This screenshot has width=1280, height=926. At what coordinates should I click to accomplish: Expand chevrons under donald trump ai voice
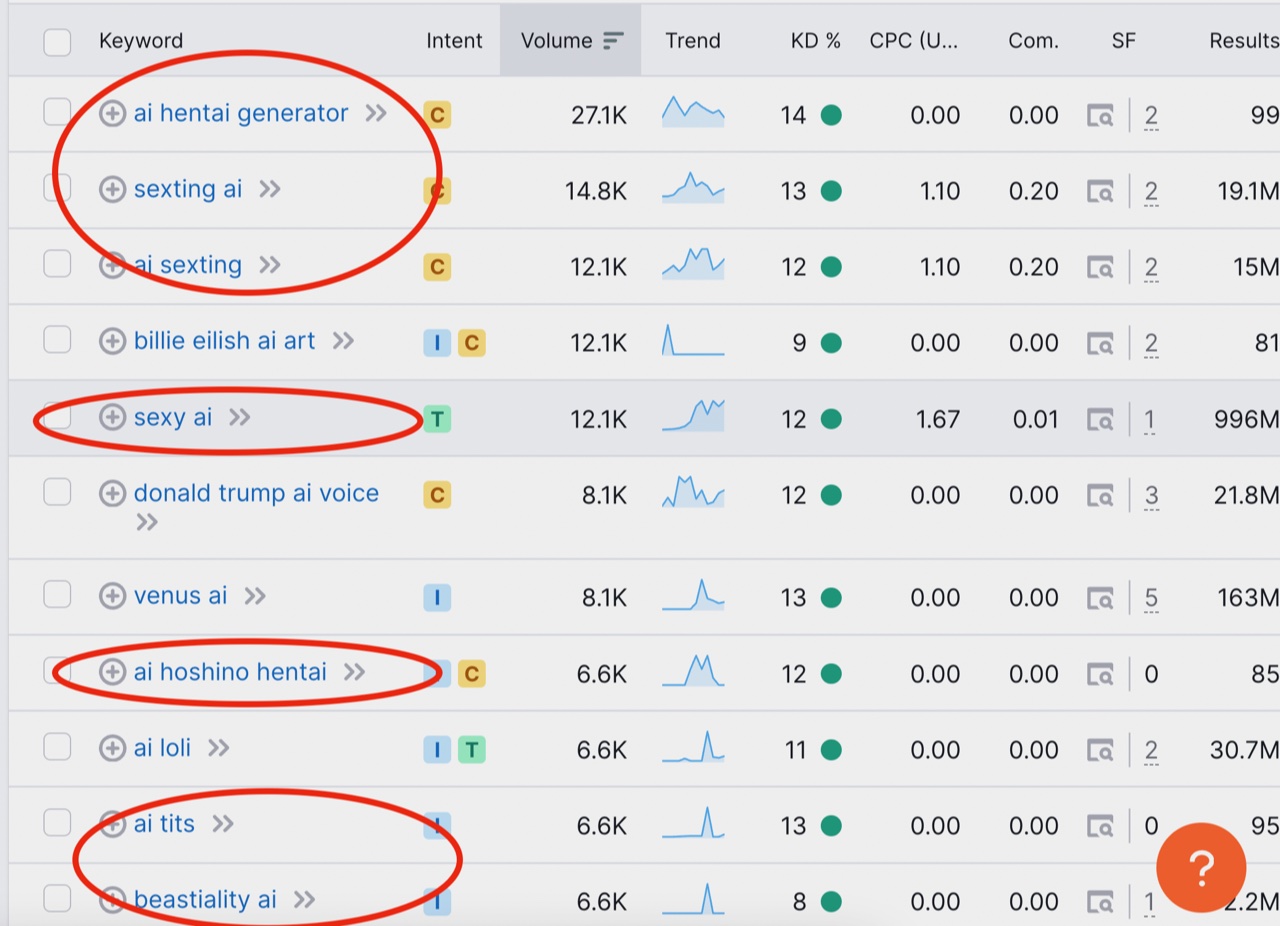click(147, 522)
